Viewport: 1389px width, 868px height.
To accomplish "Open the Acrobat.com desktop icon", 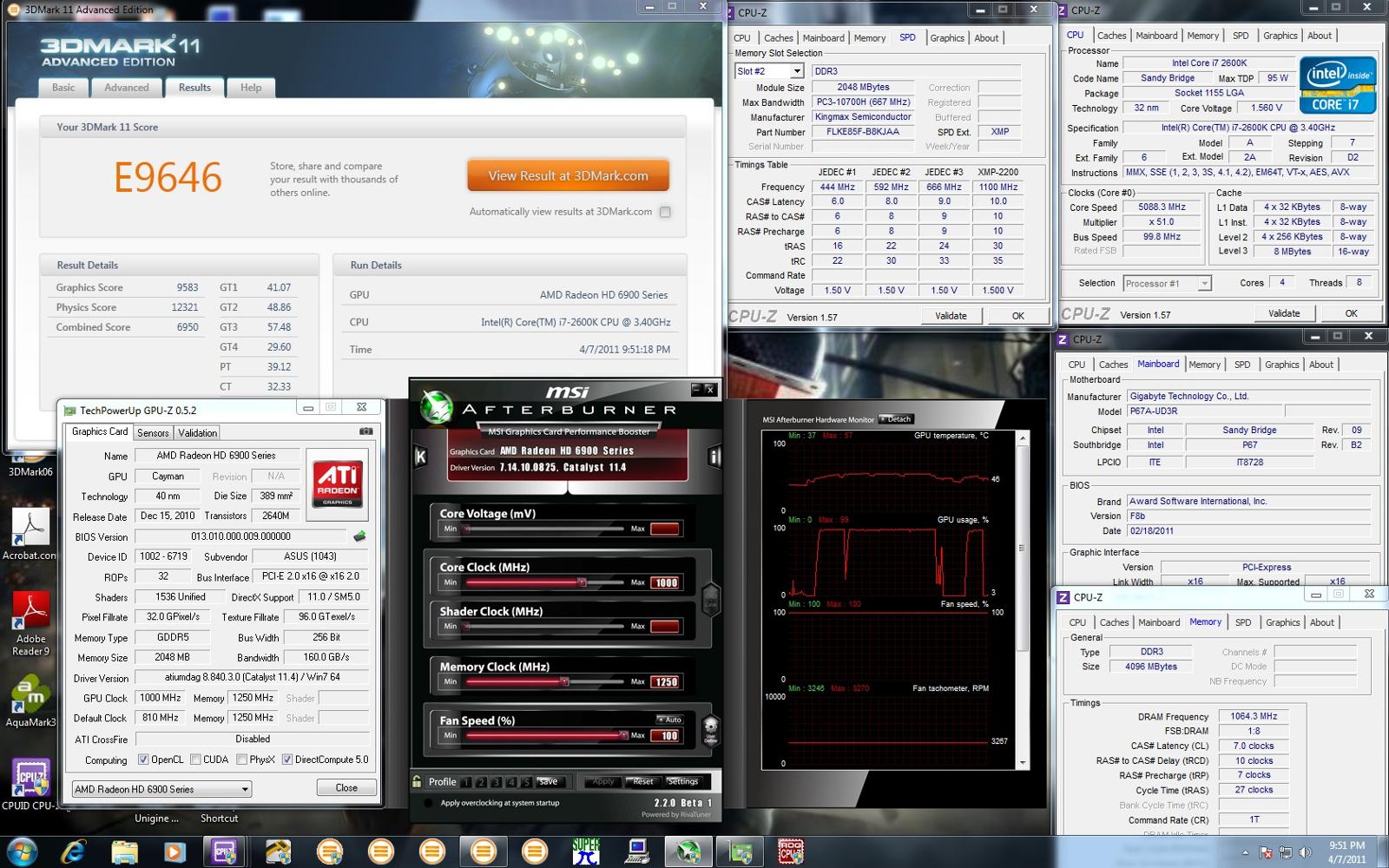I will (x=30, y=535).
